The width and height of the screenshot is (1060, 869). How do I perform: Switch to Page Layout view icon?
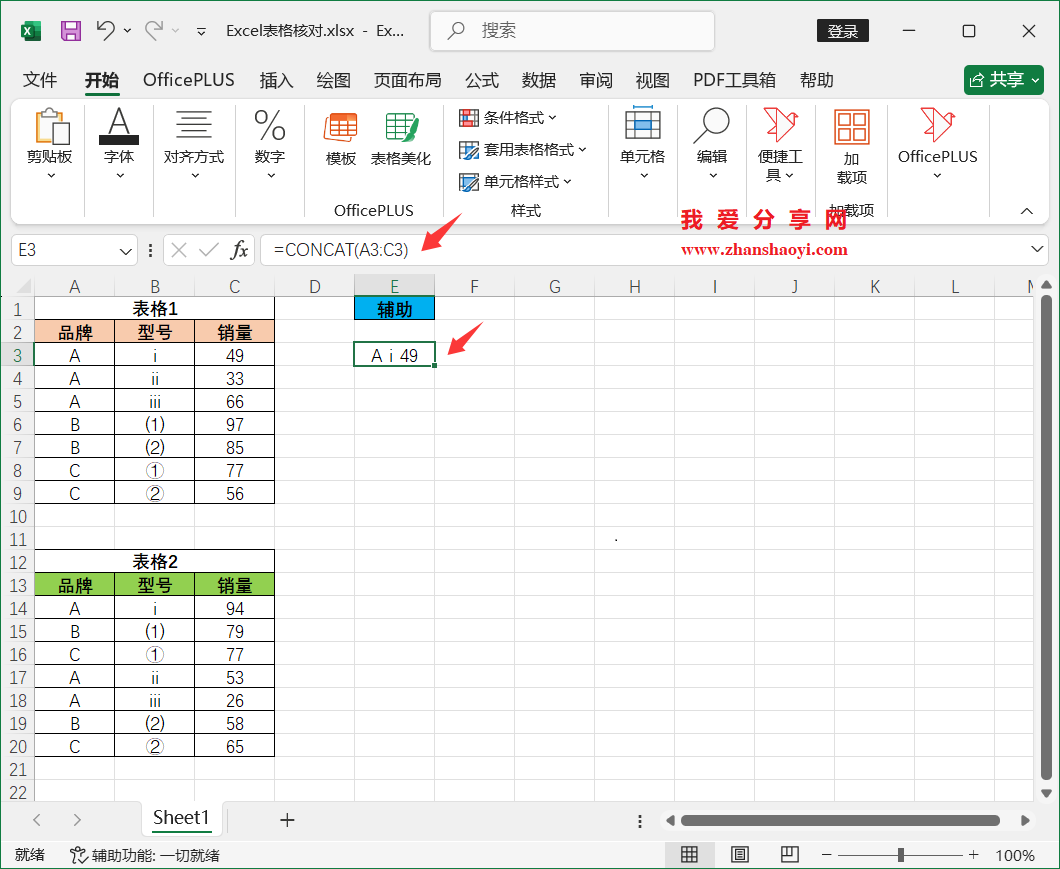coord(740,854)
